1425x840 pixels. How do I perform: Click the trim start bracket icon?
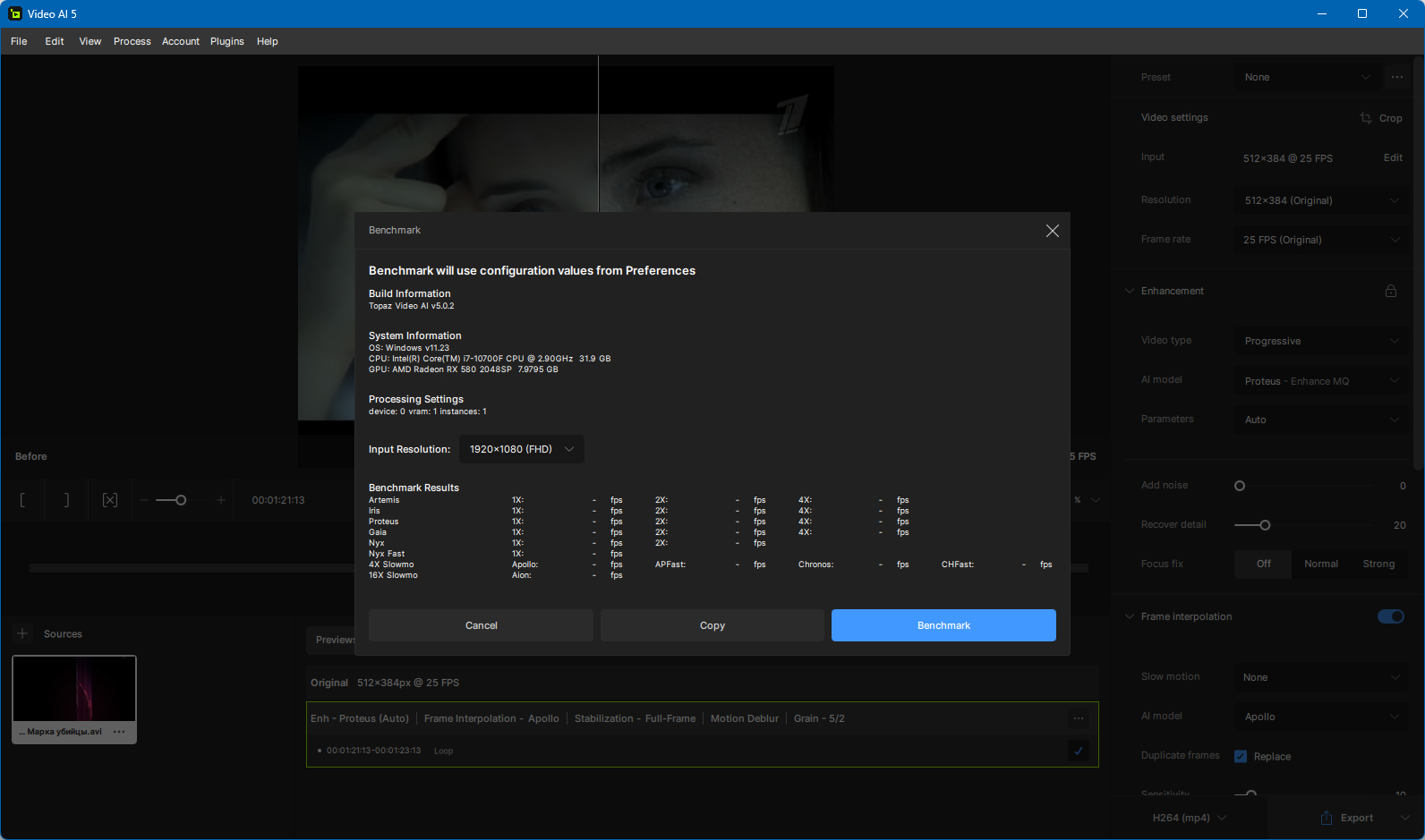click(x=23, y=500)
